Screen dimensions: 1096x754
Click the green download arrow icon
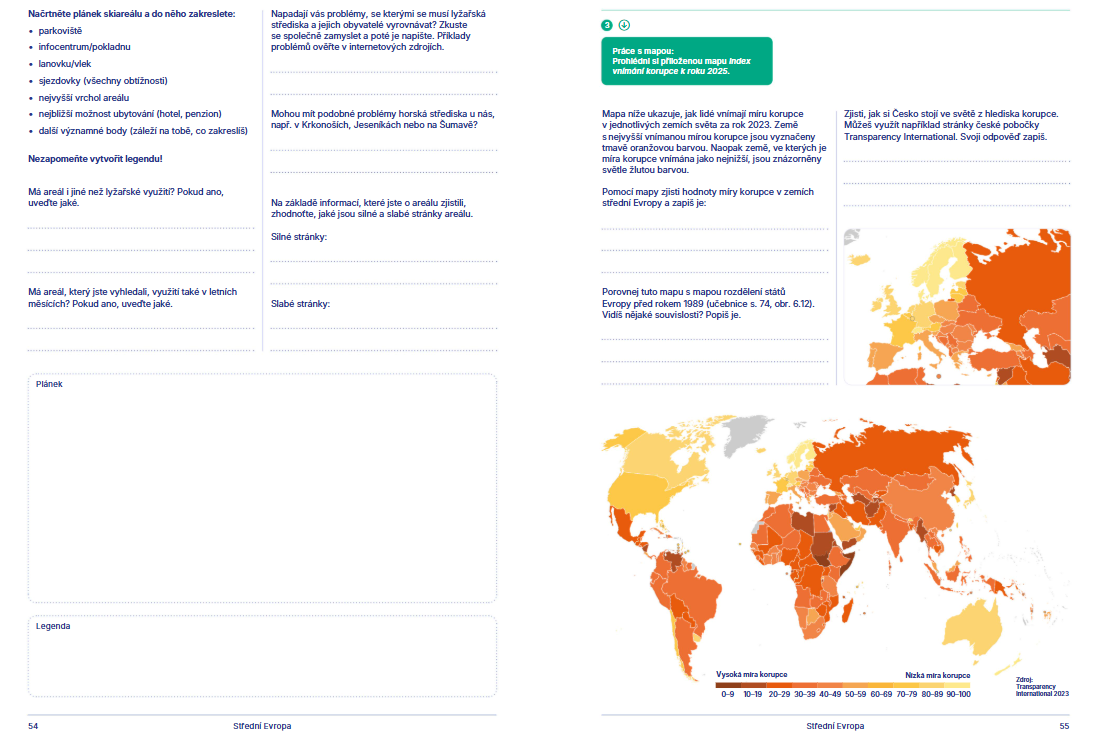pos(624,25)
